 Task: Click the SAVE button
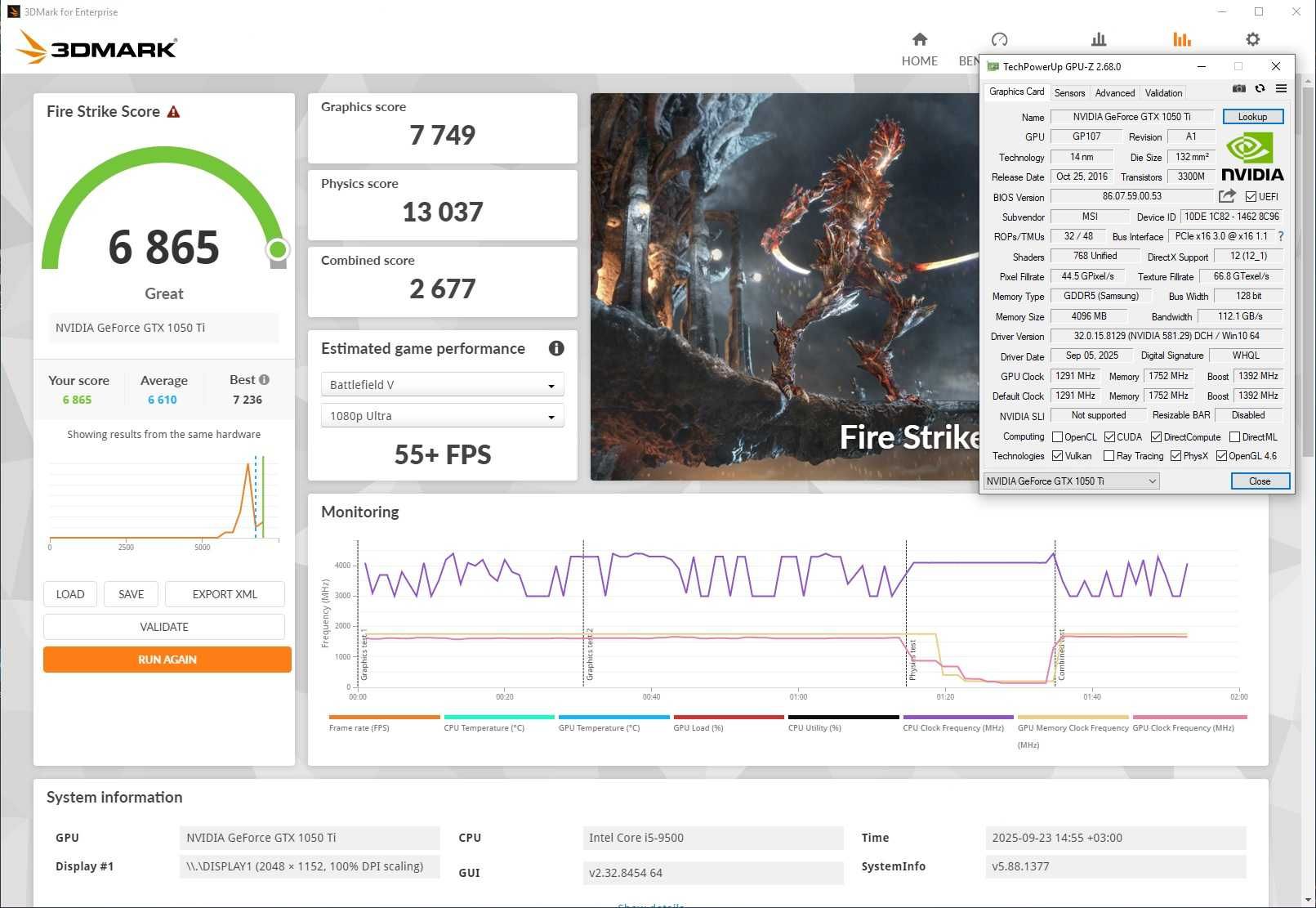[x=131, y=594]
